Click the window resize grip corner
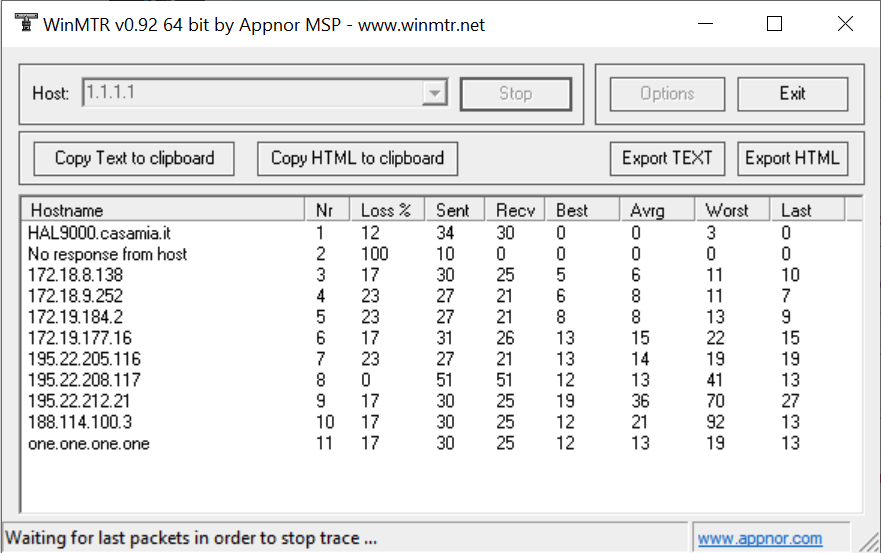The image size is (881, 553). point(870,542)
